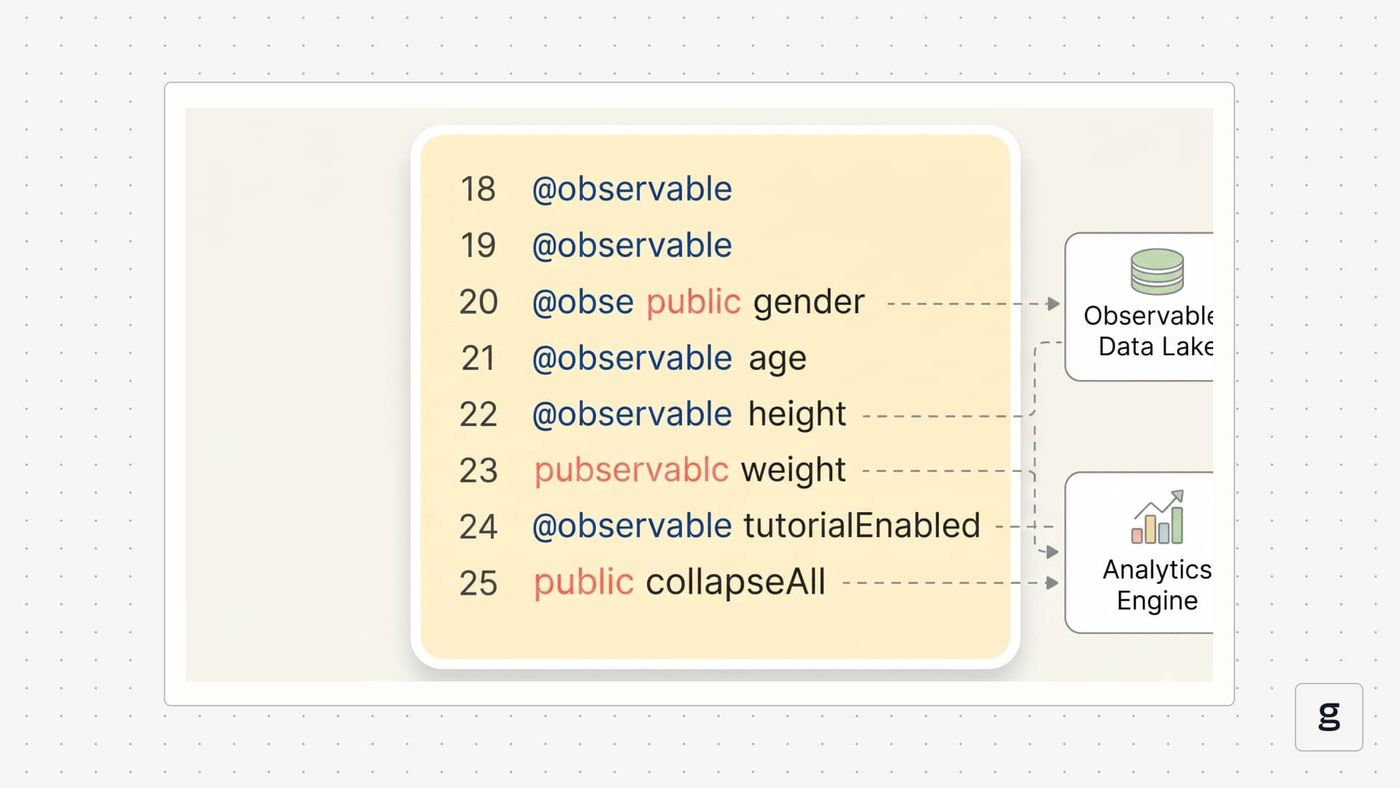Click the 'height' property name
Image resolution: width=1400 pixels, height=788 pixels.
coord(797,414)
